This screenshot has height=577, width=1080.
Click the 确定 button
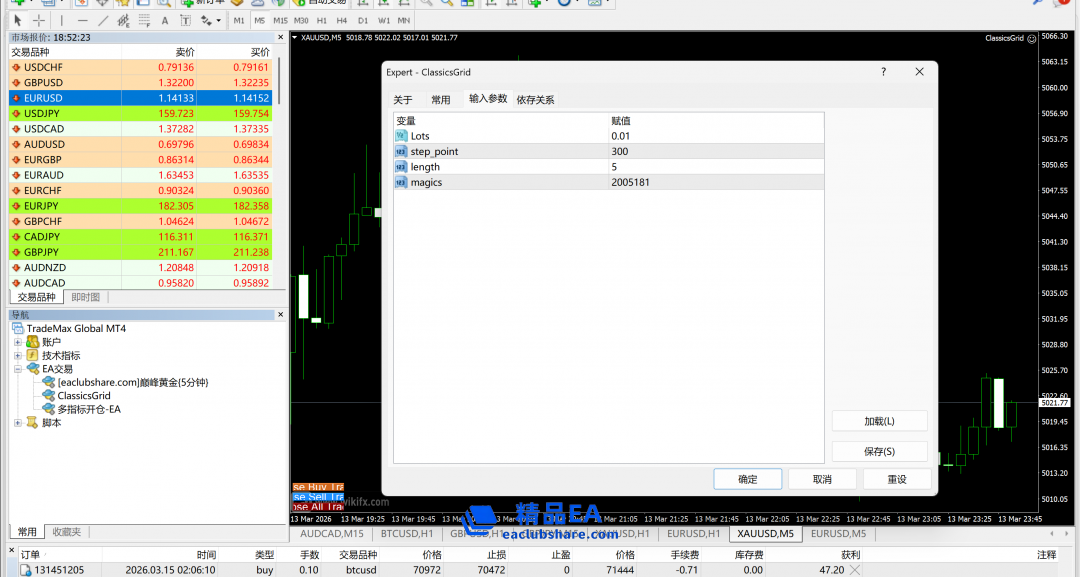(x=747, y=479)
